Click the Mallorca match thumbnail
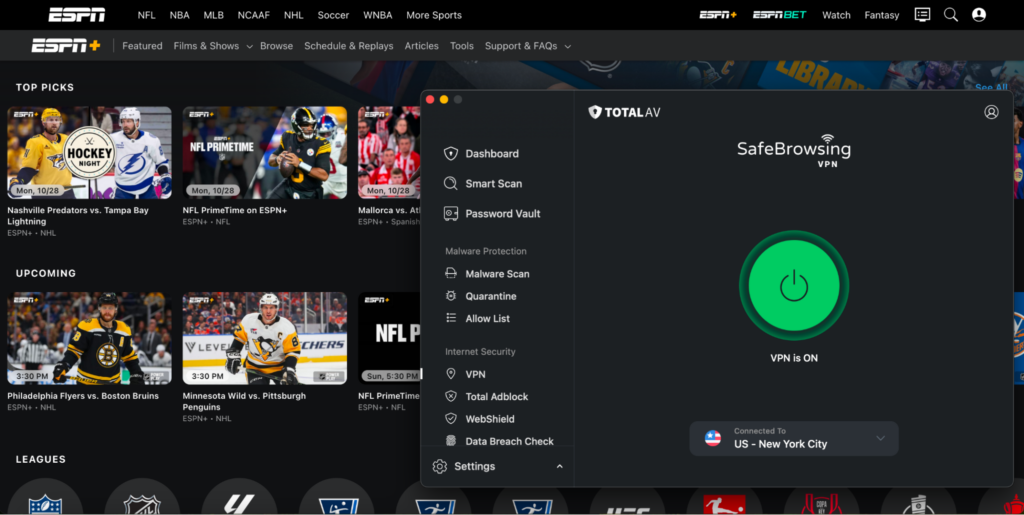Viewport: 1024px width, 515px height. [x=389, y=153]
